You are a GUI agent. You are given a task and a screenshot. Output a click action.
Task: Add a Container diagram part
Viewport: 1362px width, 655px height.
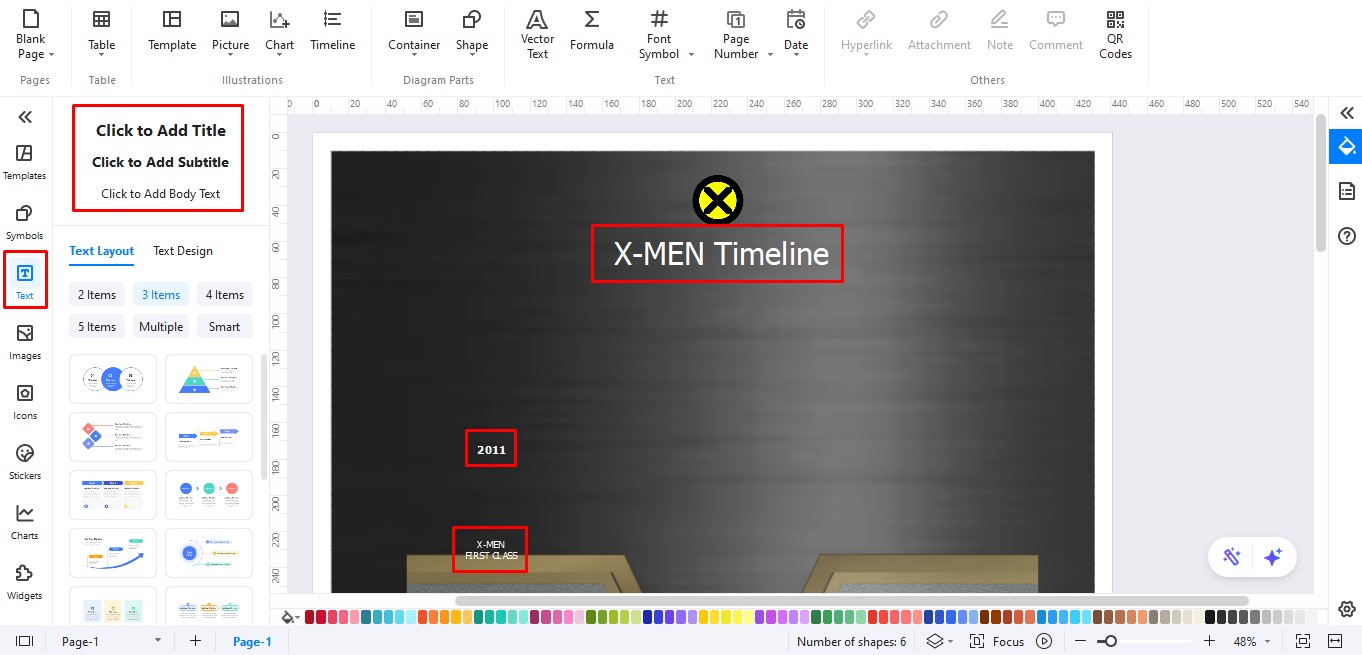click(x=414, y=32)
